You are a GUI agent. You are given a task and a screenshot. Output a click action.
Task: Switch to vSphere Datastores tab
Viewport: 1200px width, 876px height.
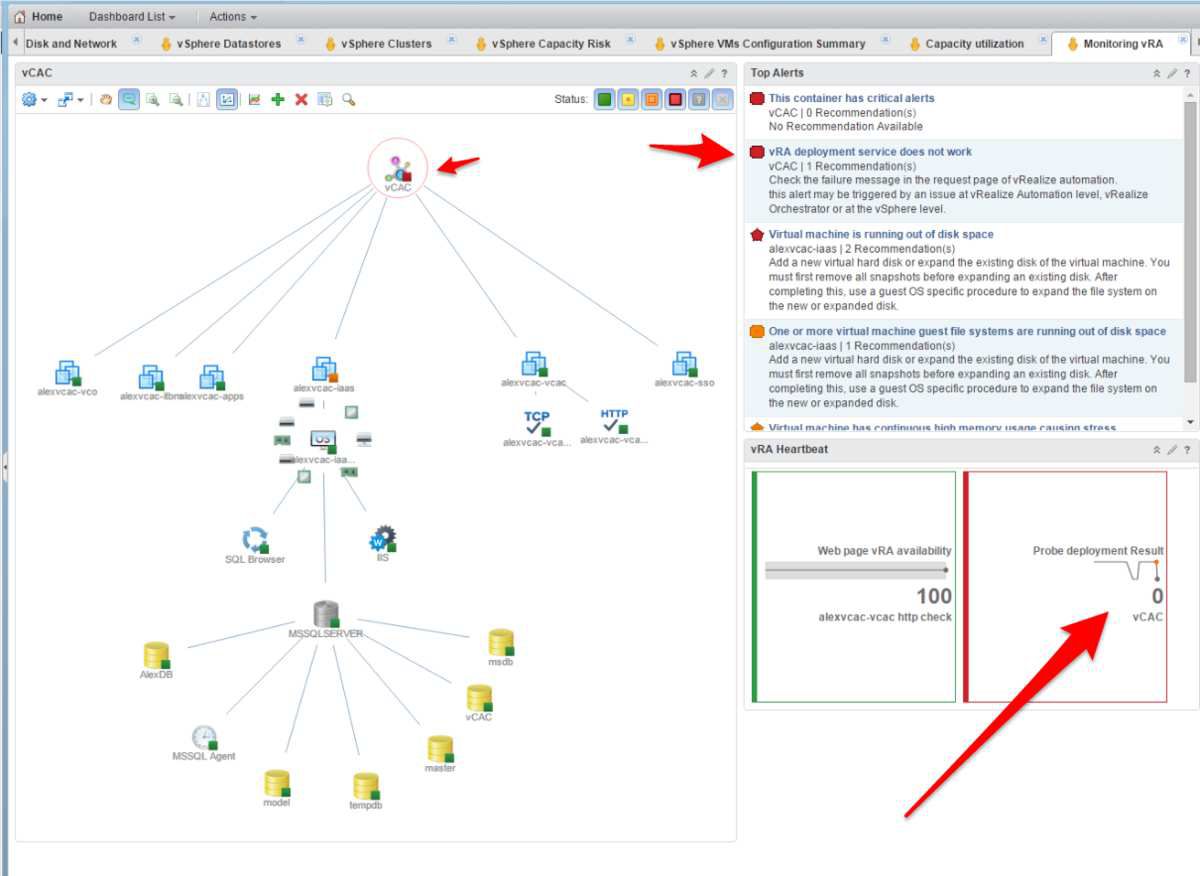tap(228, 43)
